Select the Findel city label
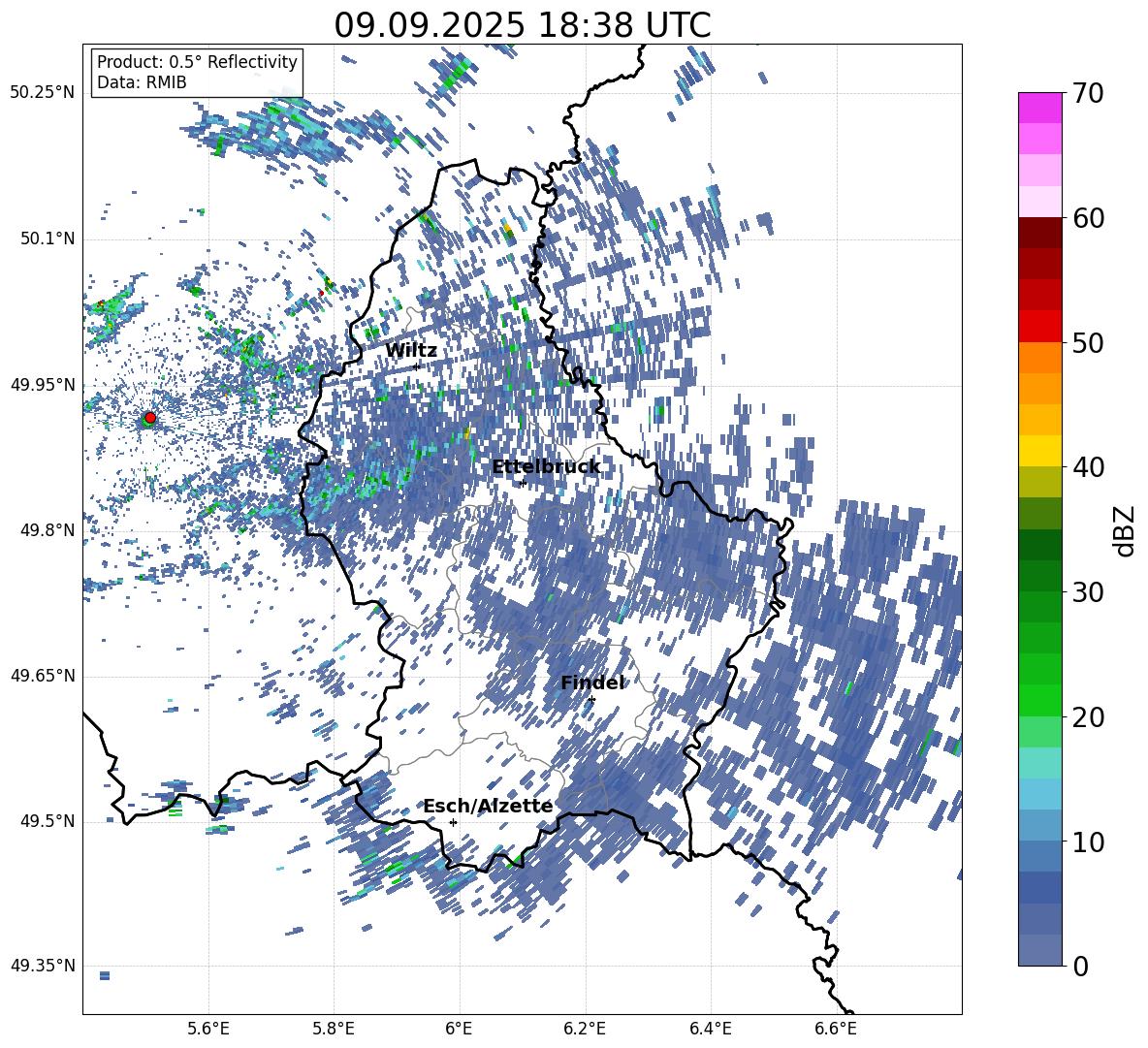The image size is (1148, 1048). pyautogui.click(x=592, y=683)
